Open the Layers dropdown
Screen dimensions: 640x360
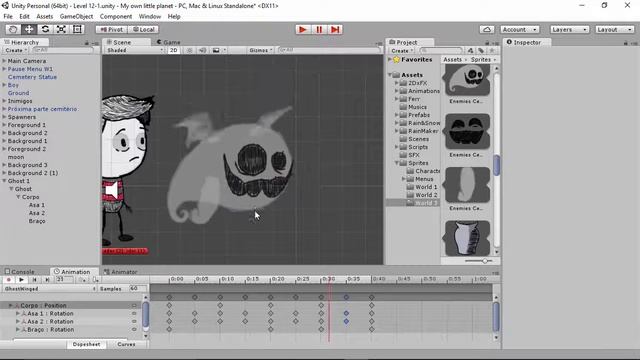[569, 29]
